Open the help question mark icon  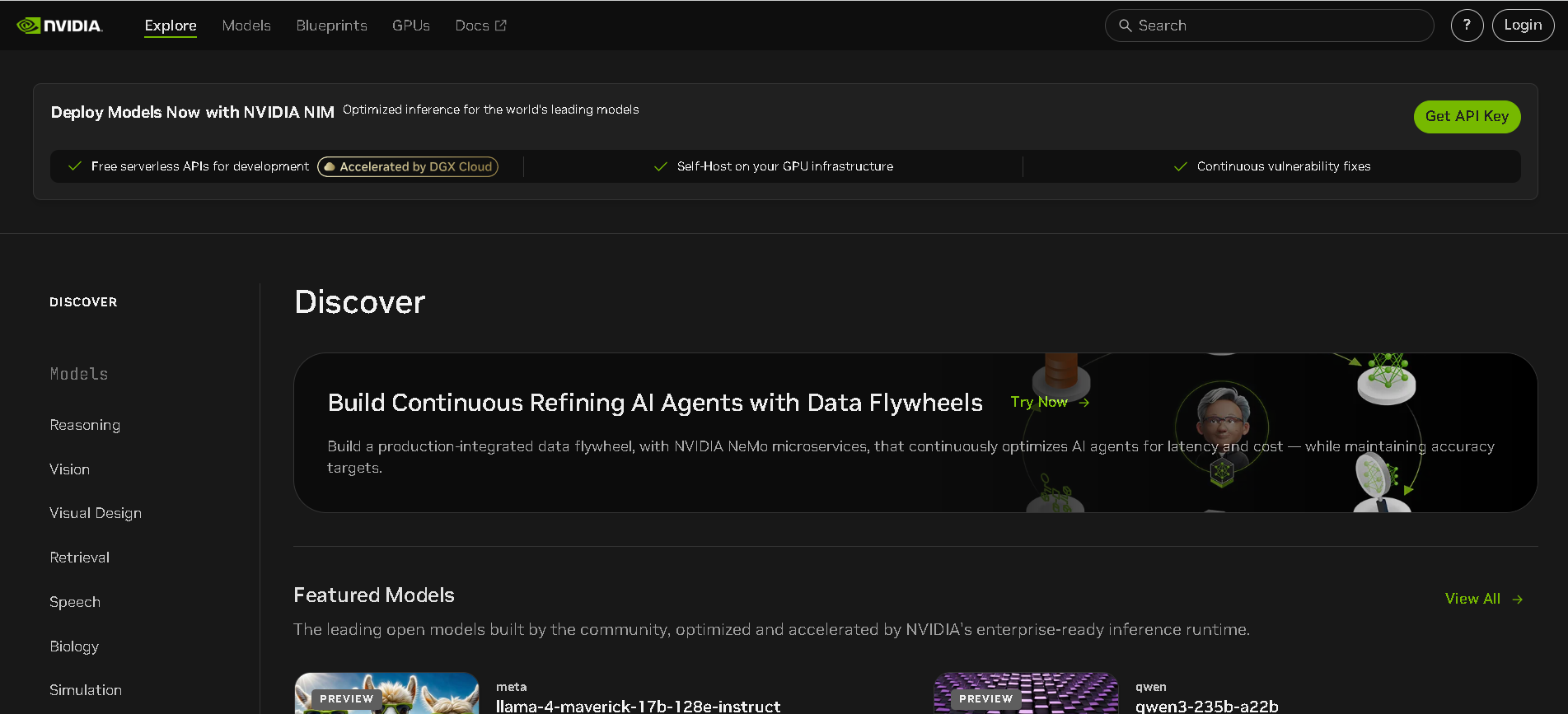1467,26
